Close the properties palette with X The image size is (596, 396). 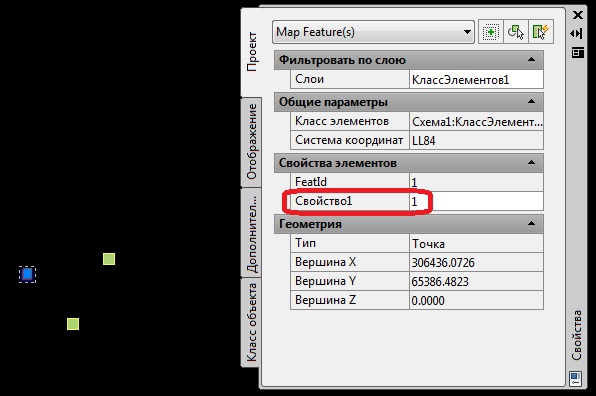(578, 15)
